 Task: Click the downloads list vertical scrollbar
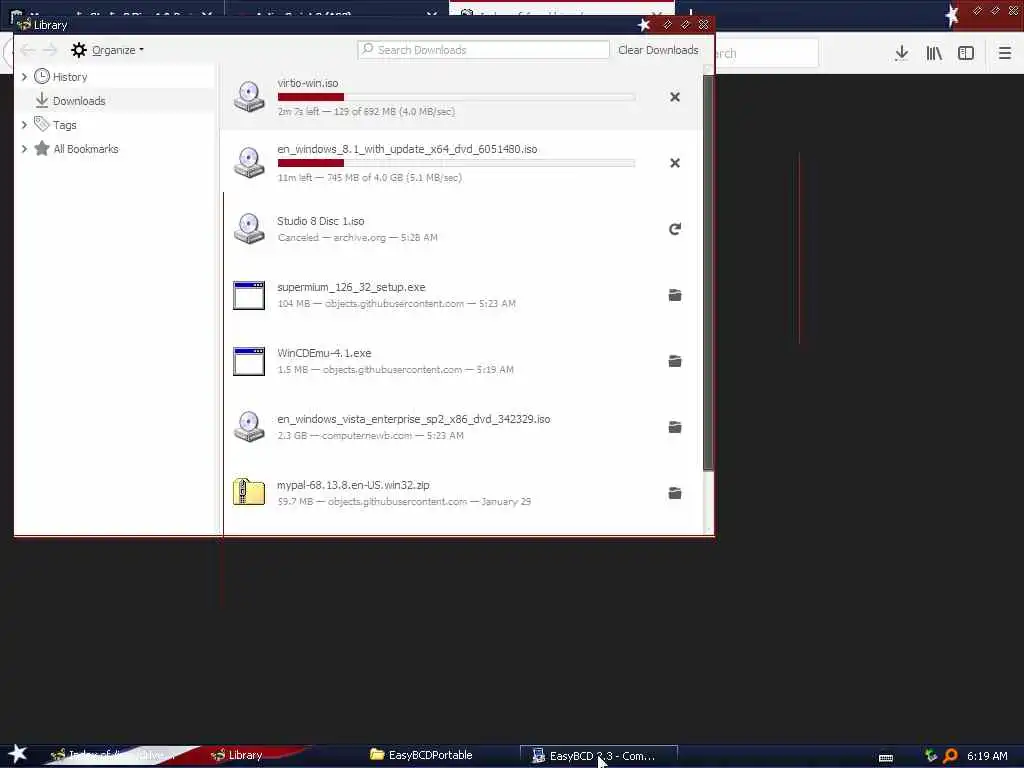pyautogui.click(x=708, y=272)
